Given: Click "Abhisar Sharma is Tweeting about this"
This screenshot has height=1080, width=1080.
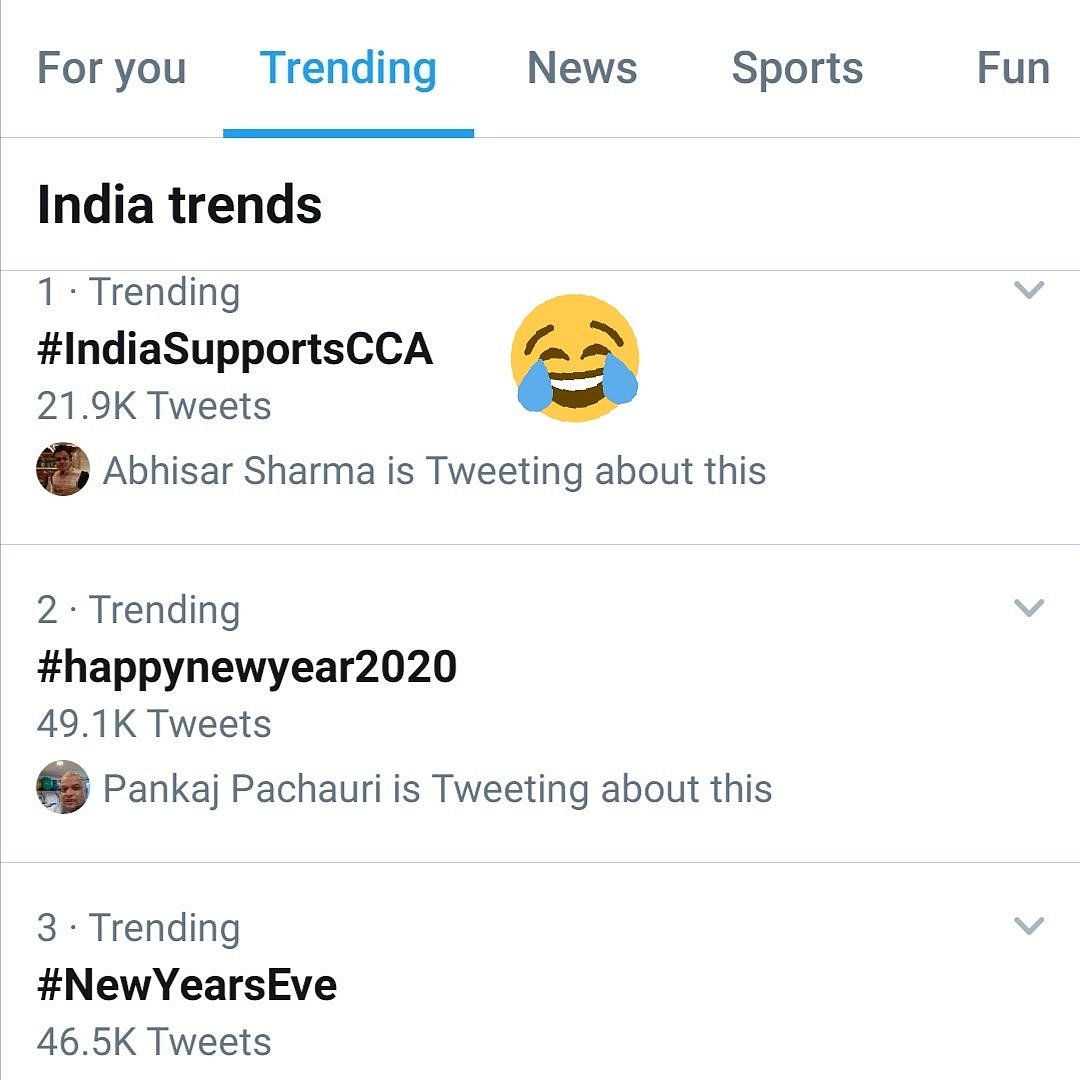Looking at the screenshot, I should pyautogui.click(x=435, y=471).
